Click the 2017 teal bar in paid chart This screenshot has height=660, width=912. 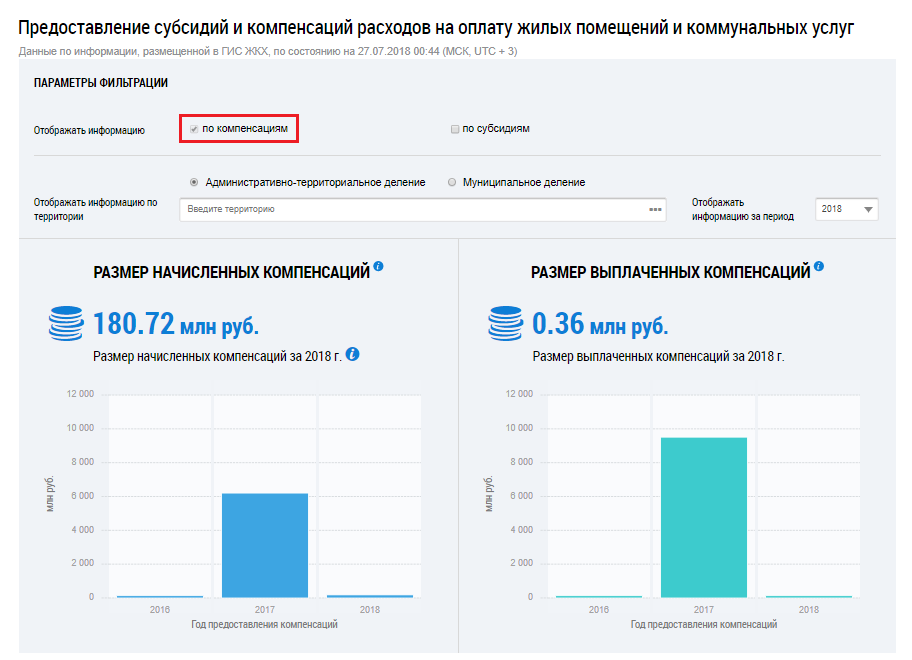pos(705,517)
